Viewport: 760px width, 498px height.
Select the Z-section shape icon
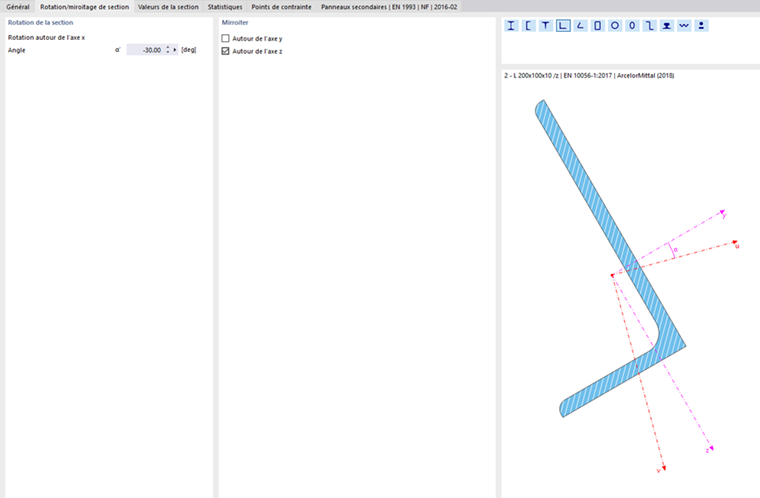pyautogui.click(x=649, y=26)
